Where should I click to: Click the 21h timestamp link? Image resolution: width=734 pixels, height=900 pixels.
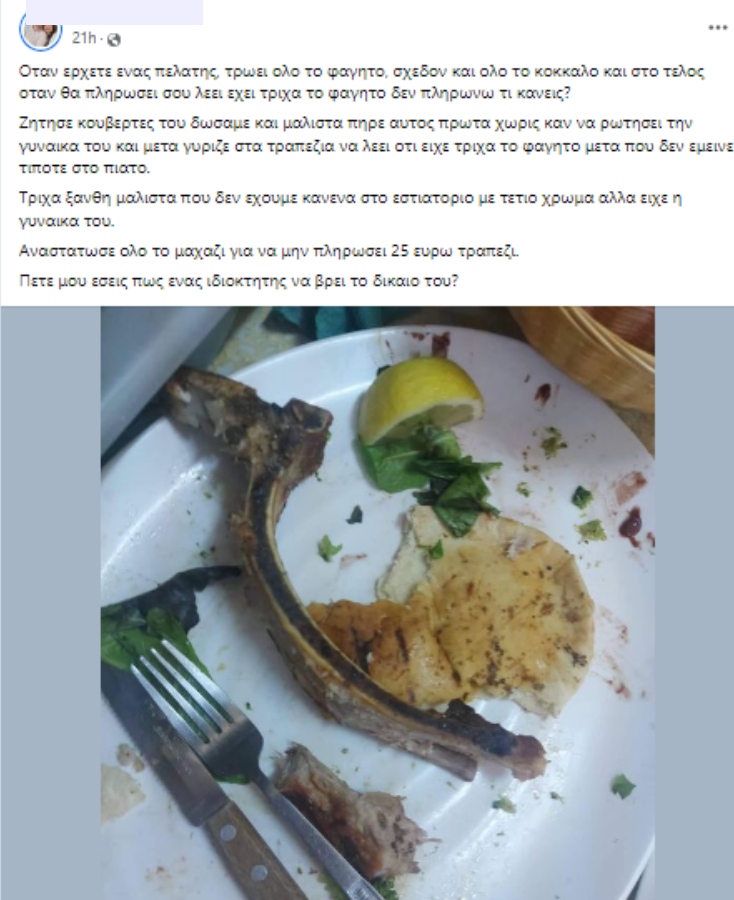[84, 38]
